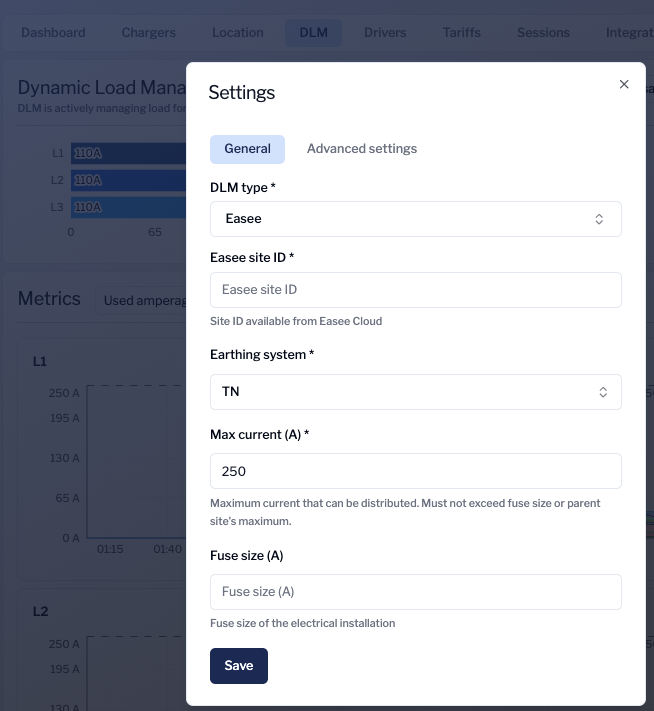Viewport: 654px width, 711px height.
Task: Switch to the General tab
Action: pyautogui.click(x=247, y=149)
